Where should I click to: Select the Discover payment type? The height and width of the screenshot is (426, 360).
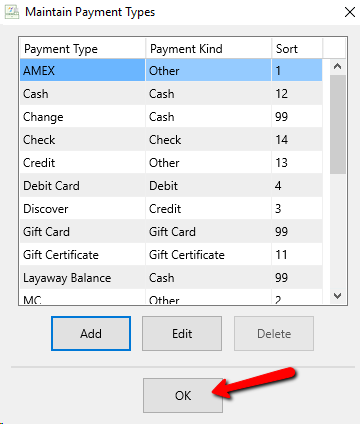tap(83, 209)
